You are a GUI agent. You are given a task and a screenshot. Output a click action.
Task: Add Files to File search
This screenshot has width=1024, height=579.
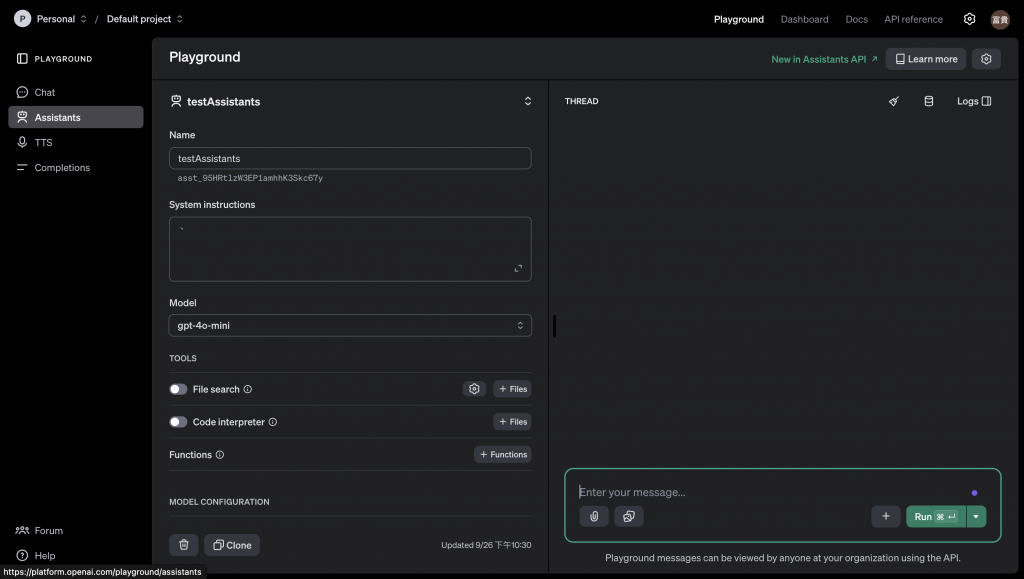pos(513,389)
